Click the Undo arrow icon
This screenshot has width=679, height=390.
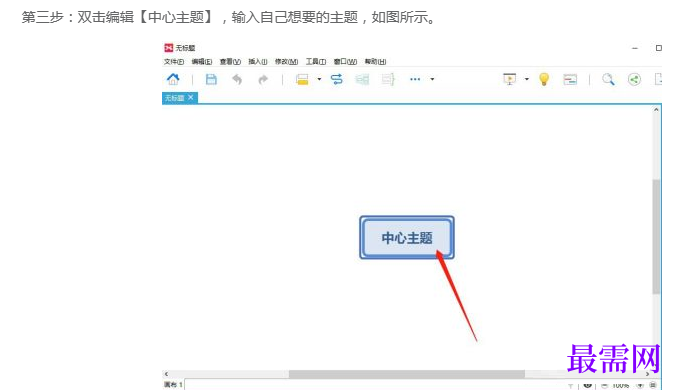pyautogui.click(x=237, y=79)
